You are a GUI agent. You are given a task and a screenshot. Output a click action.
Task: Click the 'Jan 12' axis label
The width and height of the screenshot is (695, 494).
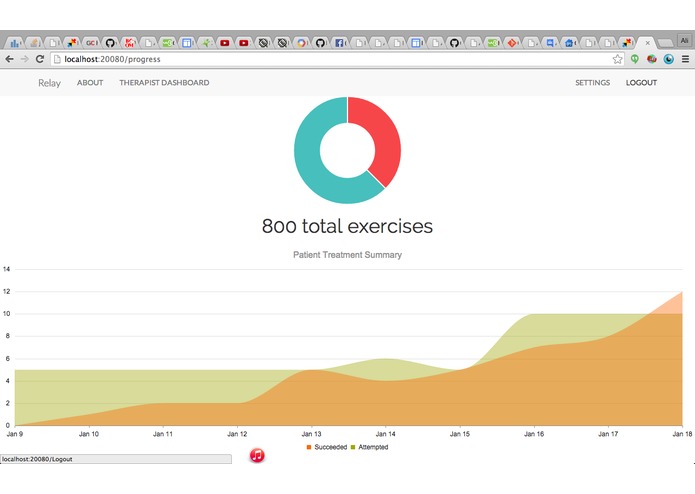(x=237, y=434)
